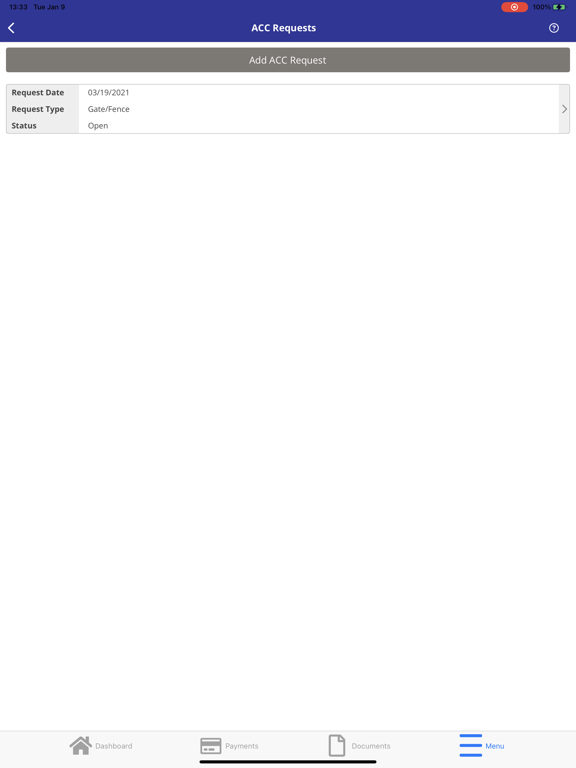
Task: Select the Menu tab label
Action: tap(495, 746)
